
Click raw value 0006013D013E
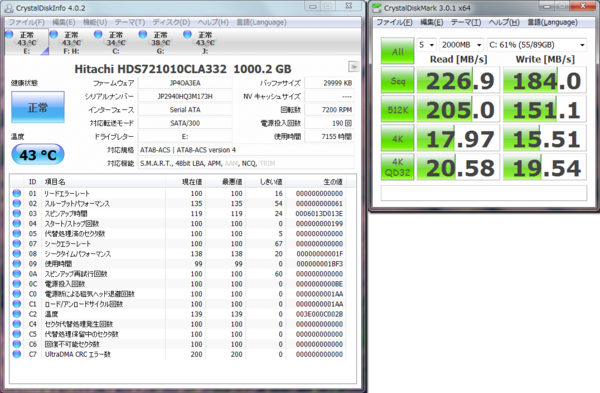(319, 214)
